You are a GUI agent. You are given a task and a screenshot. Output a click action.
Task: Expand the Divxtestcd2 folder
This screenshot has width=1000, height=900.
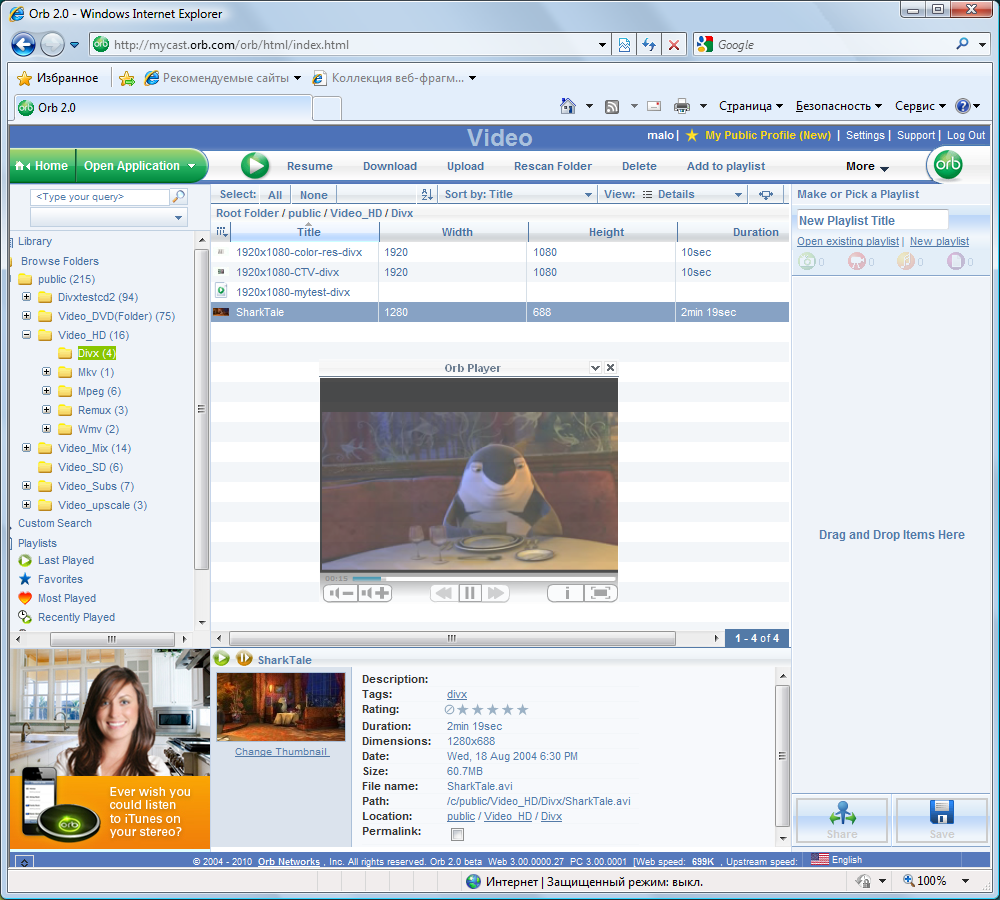26,297
